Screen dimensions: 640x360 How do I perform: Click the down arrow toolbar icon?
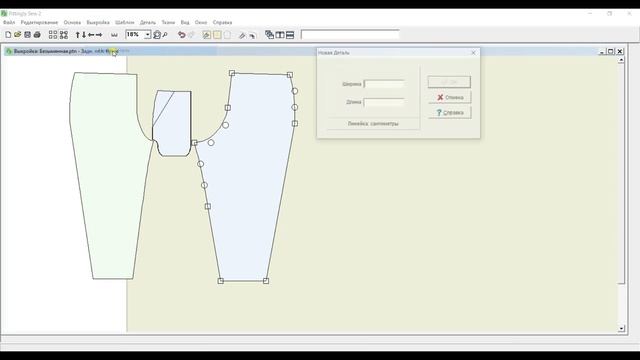pos(84,35)
